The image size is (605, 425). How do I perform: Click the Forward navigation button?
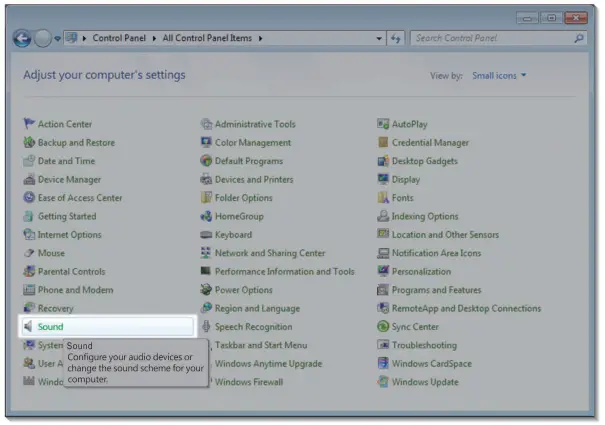42,38
